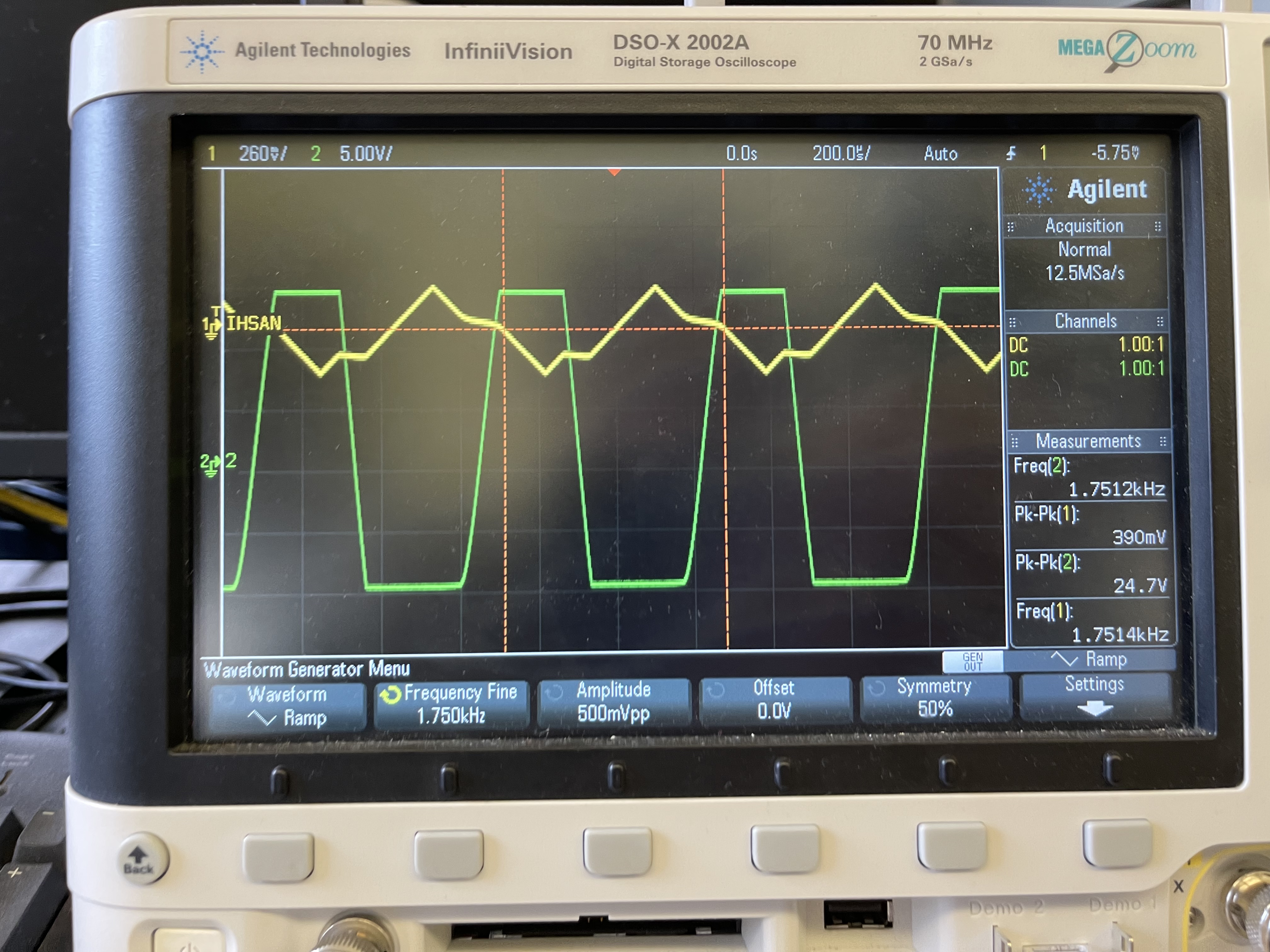Click the Pk-Pk(2) 24.7V measurement
This screenshot has width=1270, height=952.
(x=1091, y=574)
